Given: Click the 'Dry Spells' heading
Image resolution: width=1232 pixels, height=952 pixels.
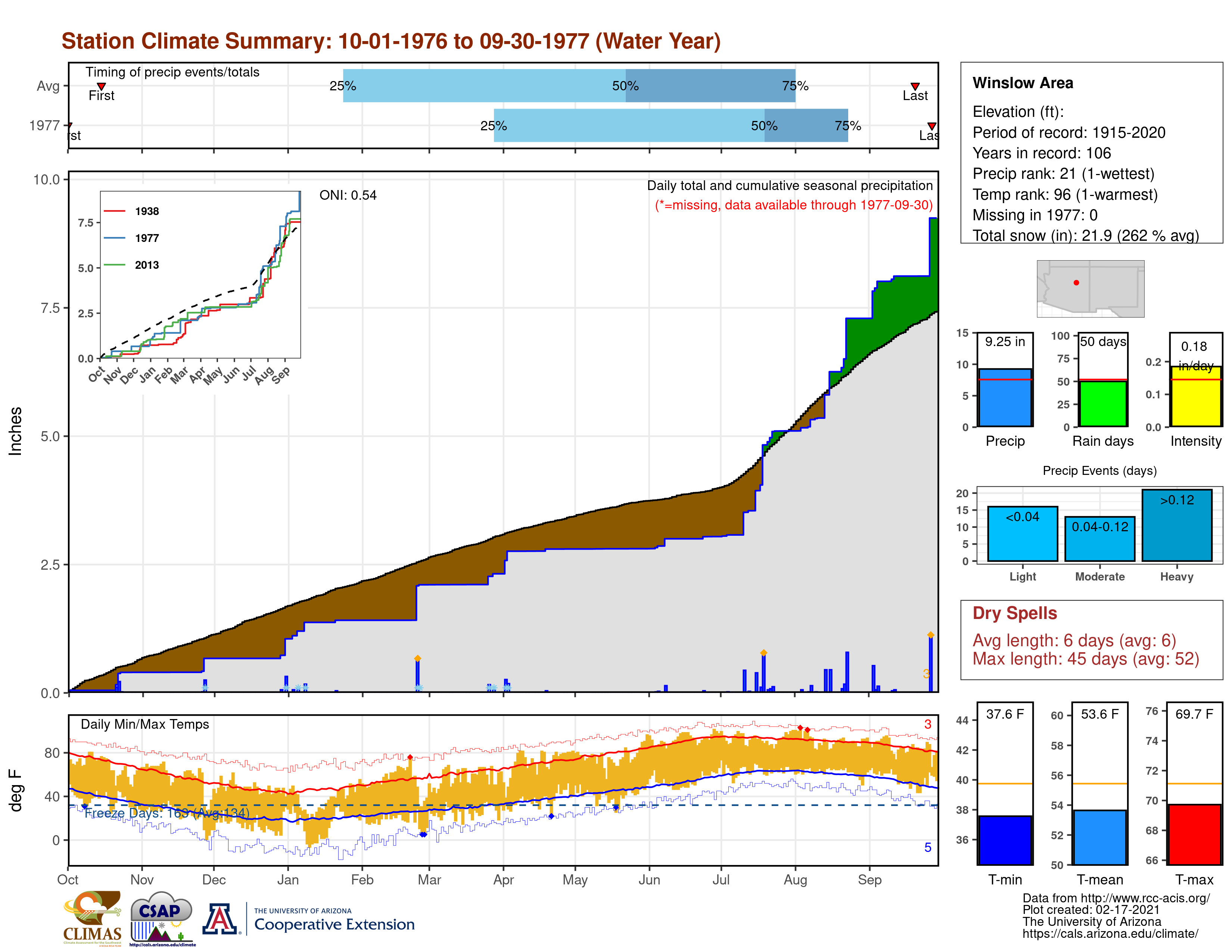Looking at the screenshot, I should coord(1015,613).
